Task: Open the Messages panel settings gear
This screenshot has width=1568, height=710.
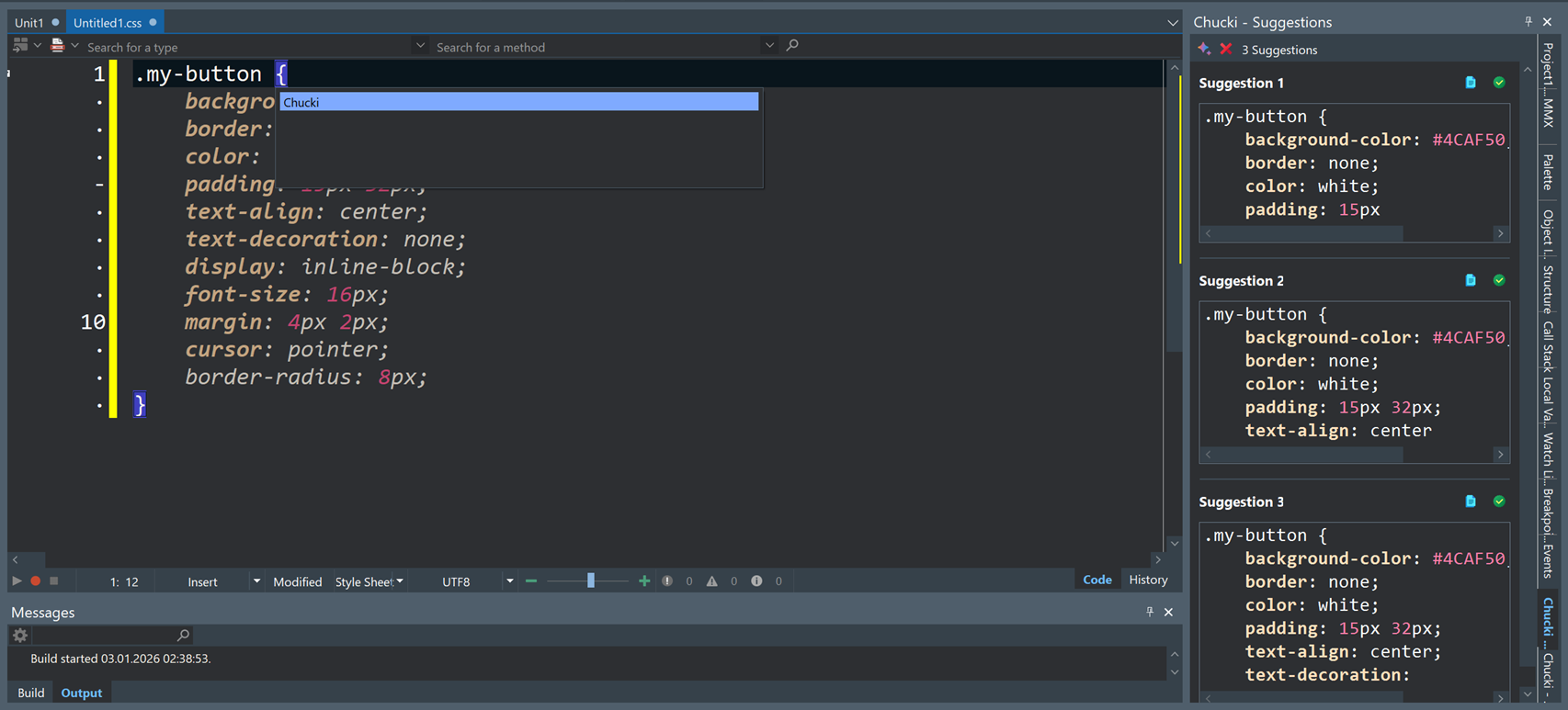Action: pos(20,635)
